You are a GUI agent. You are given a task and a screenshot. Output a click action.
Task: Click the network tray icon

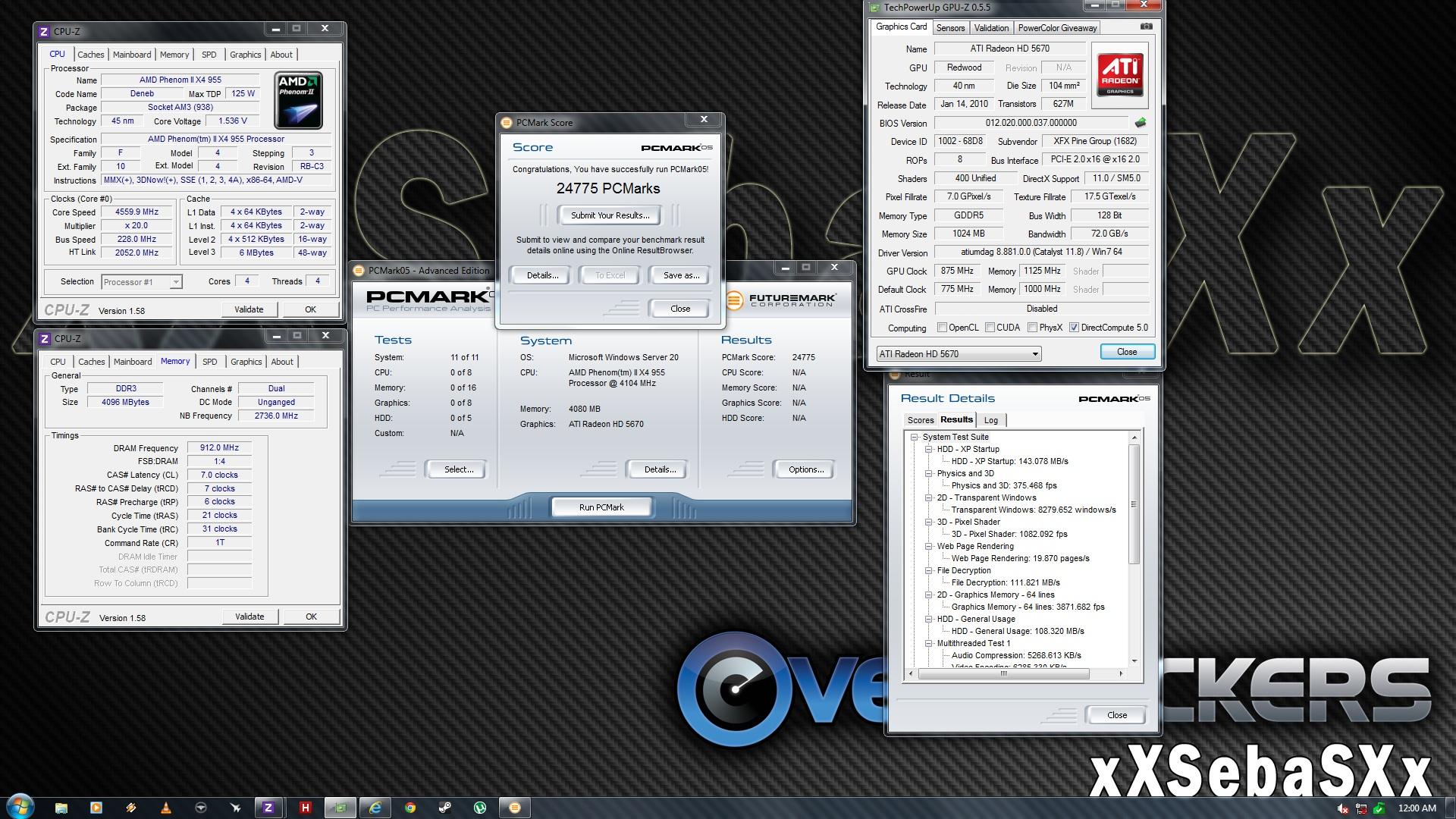(x=1361, y=808)
